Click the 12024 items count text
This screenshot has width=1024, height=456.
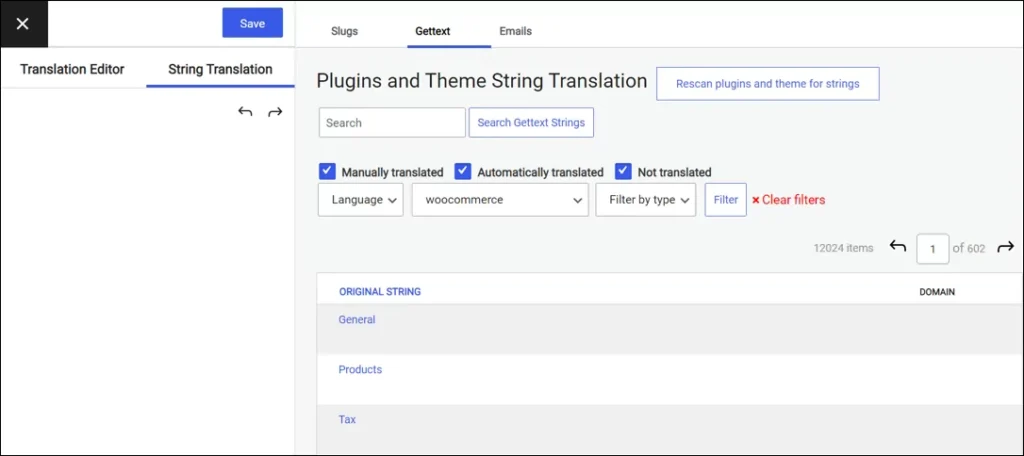pos(843,248)
